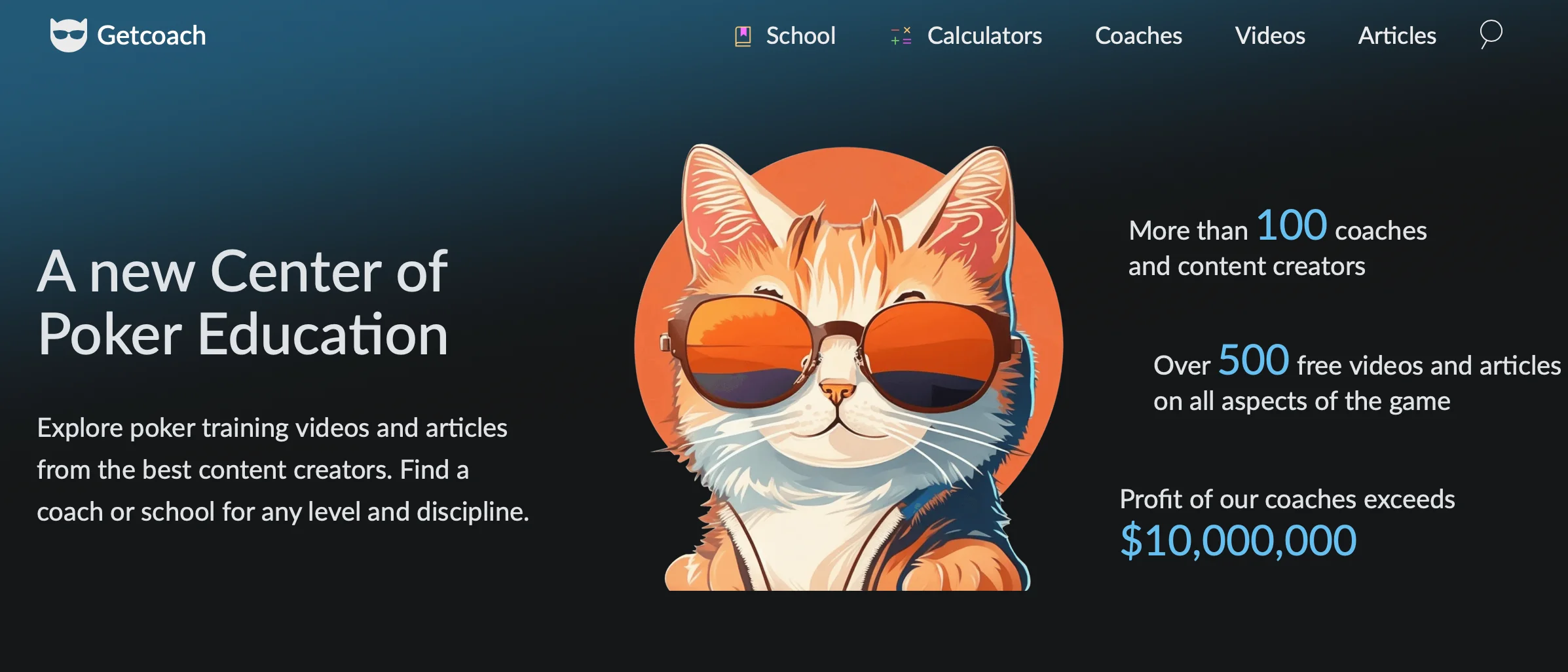Click the Calculators math symbols icon
The image size is (1568, 672).
(901, 36)
